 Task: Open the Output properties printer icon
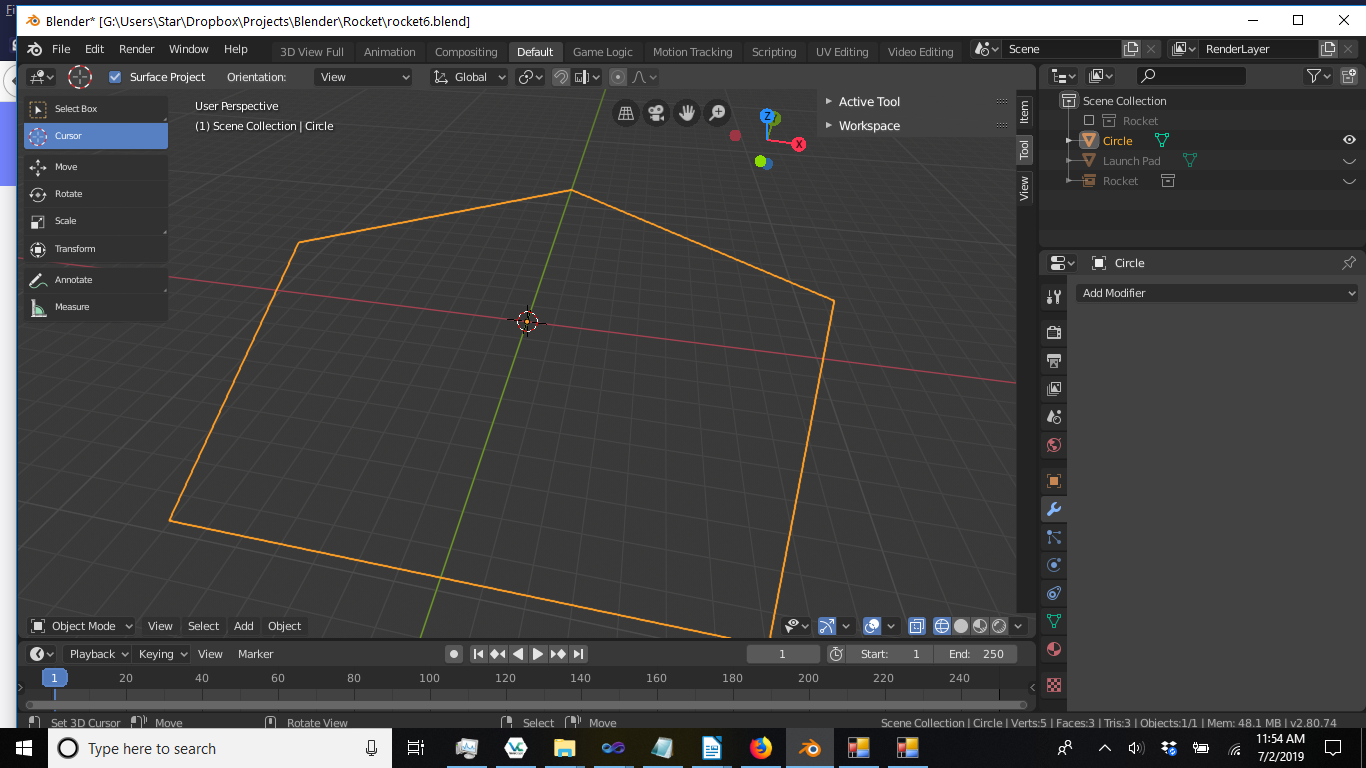1053,360
